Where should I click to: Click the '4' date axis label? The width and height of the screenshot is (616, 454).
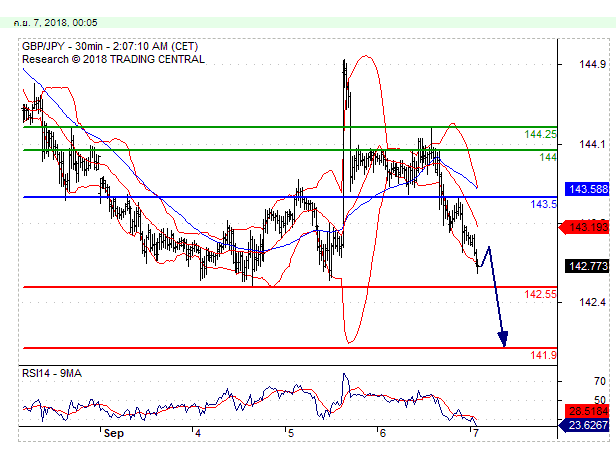198,434
